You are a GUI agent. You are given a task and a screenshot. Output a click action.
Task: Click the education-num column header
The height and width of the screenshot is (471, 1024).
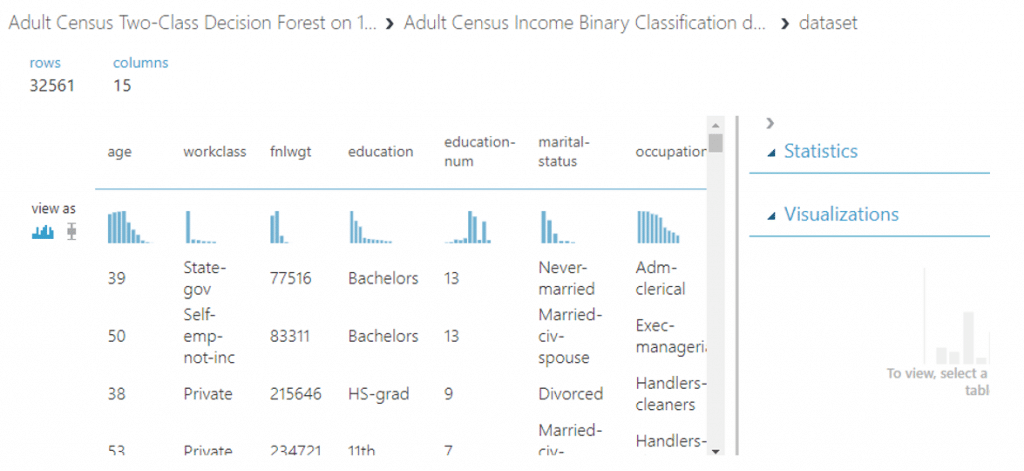[x=480, y=152]
